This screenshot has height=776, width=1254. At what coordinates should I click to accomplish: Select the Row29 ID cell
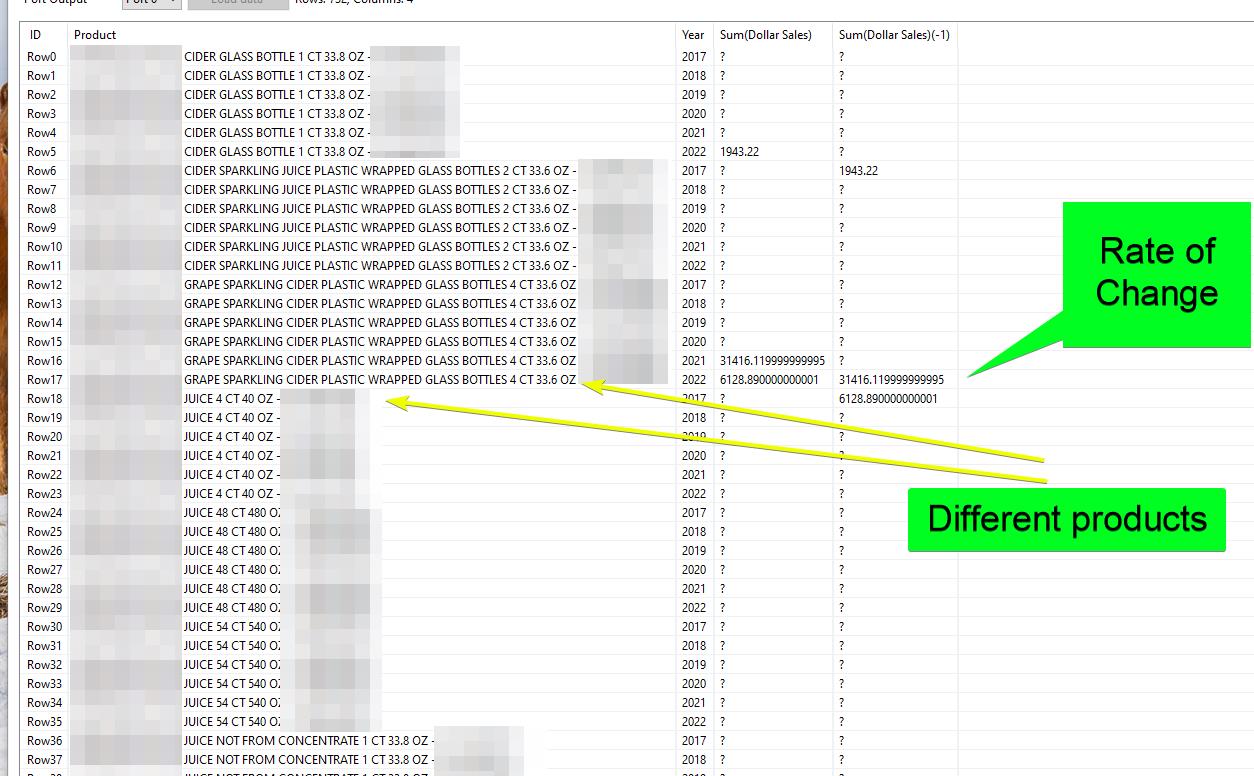44,608
